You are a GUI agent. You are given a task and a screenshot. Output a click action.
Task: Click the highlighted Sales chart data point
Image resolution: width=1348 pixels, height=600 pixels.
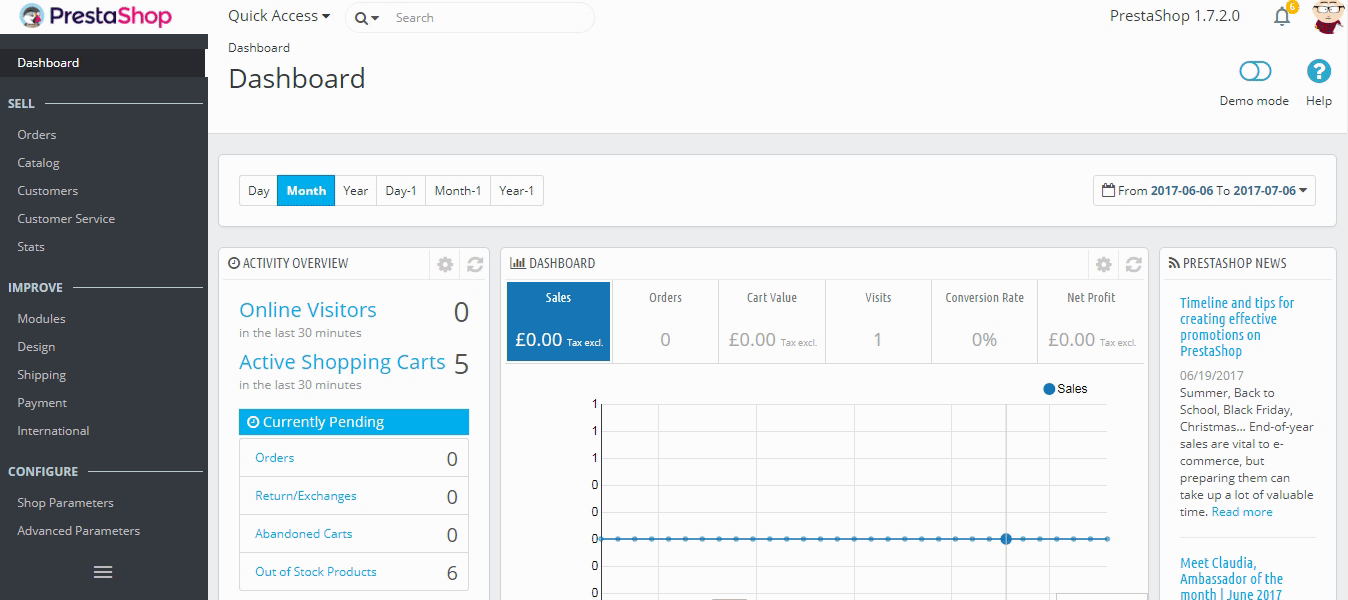pos(1006,539)
